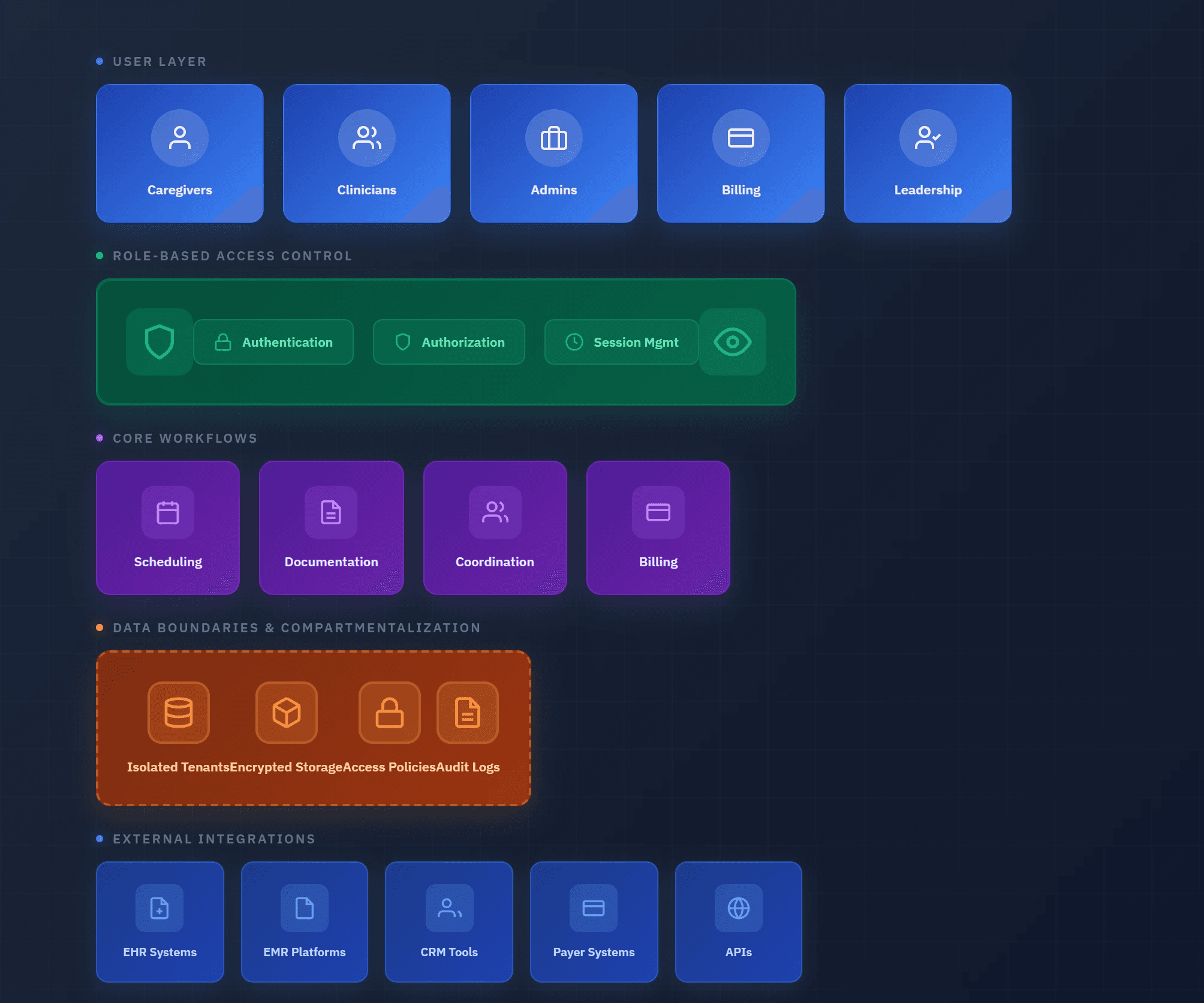Click the Isolated Tenants database icon
Image resolution: width=1204 pixels, height=1003 pixels.
point(179,713)
